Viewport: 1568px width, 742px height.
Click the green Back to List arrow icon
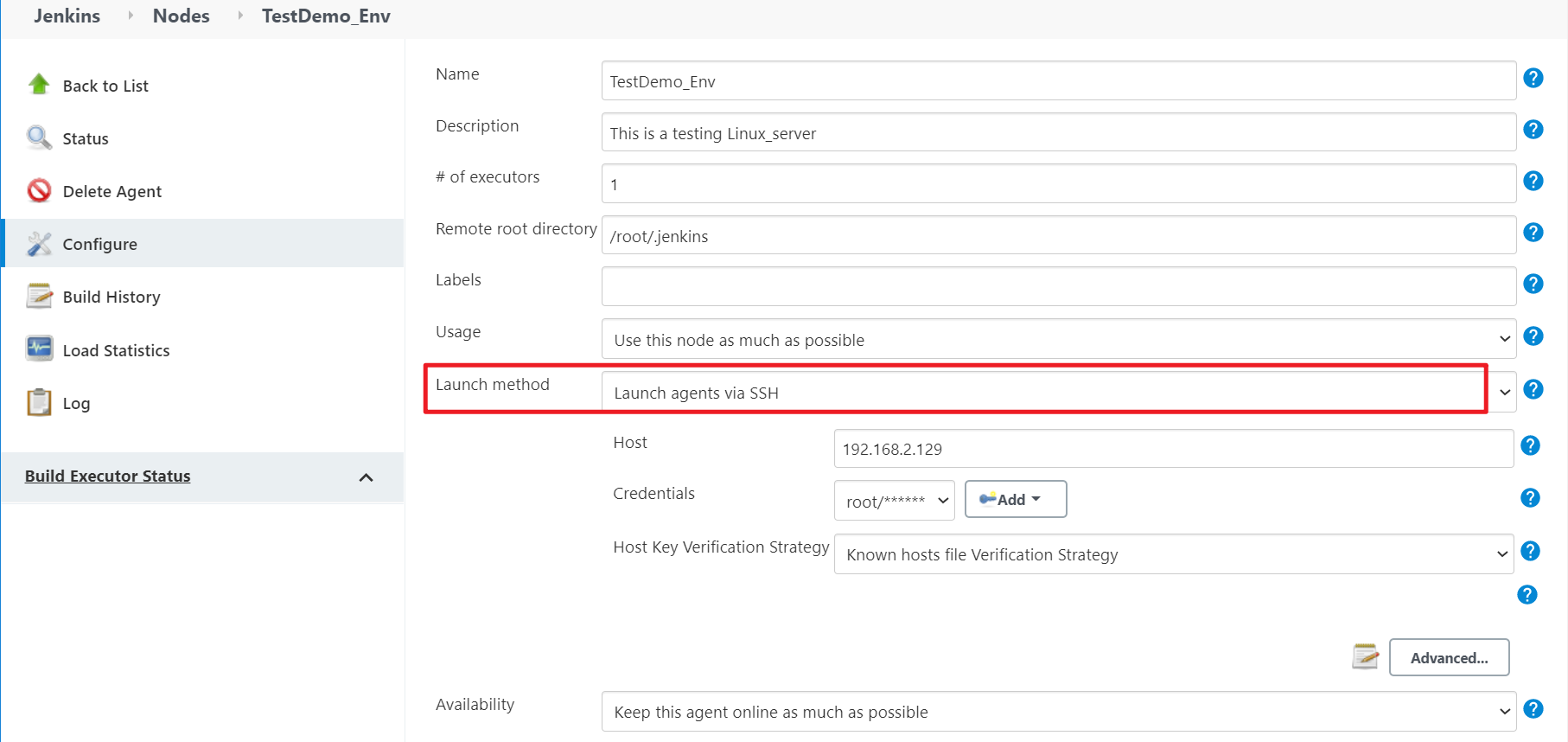(x=39, y=85)
